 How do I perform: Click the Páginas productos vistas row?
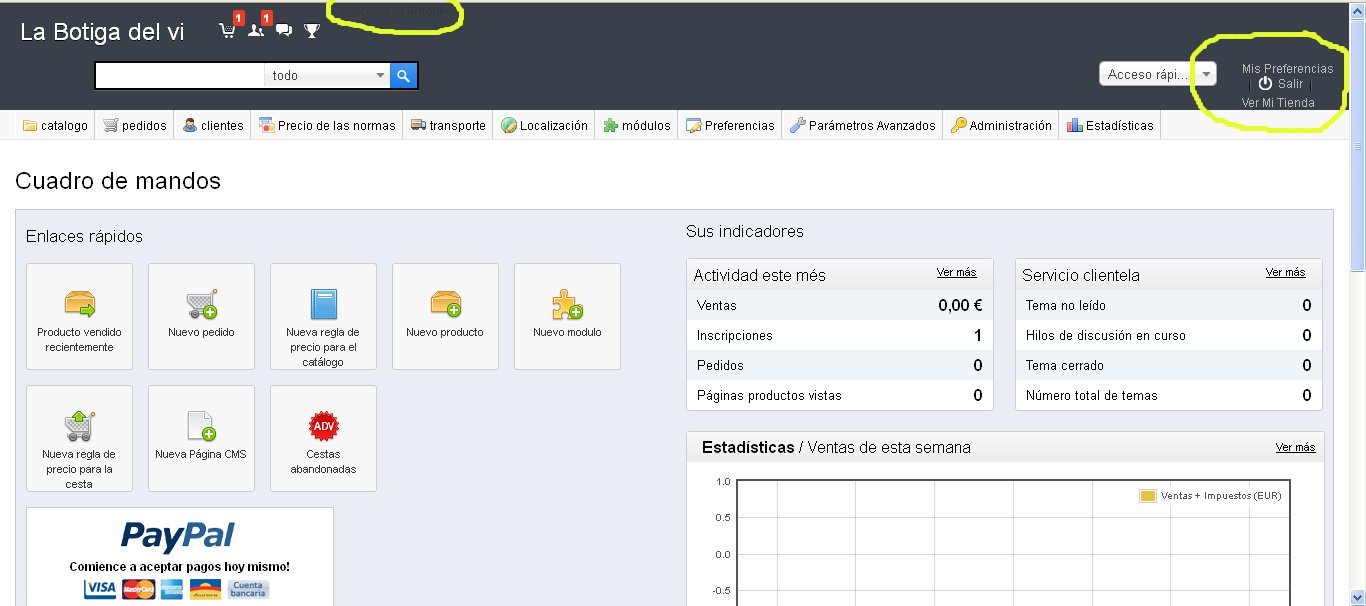[840, 395]
